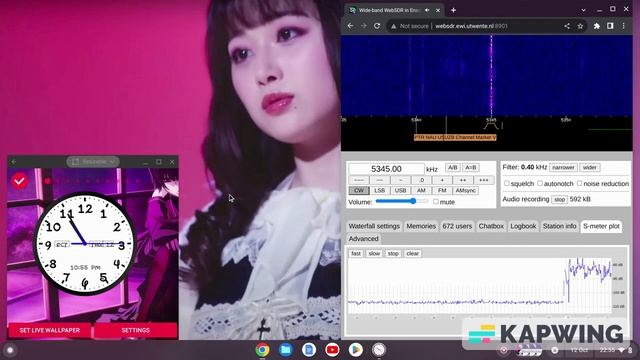The width and height of the screenshot is (640, 360).
Task: Click the Chrome forward arrow
Action: tap(363, 26)
